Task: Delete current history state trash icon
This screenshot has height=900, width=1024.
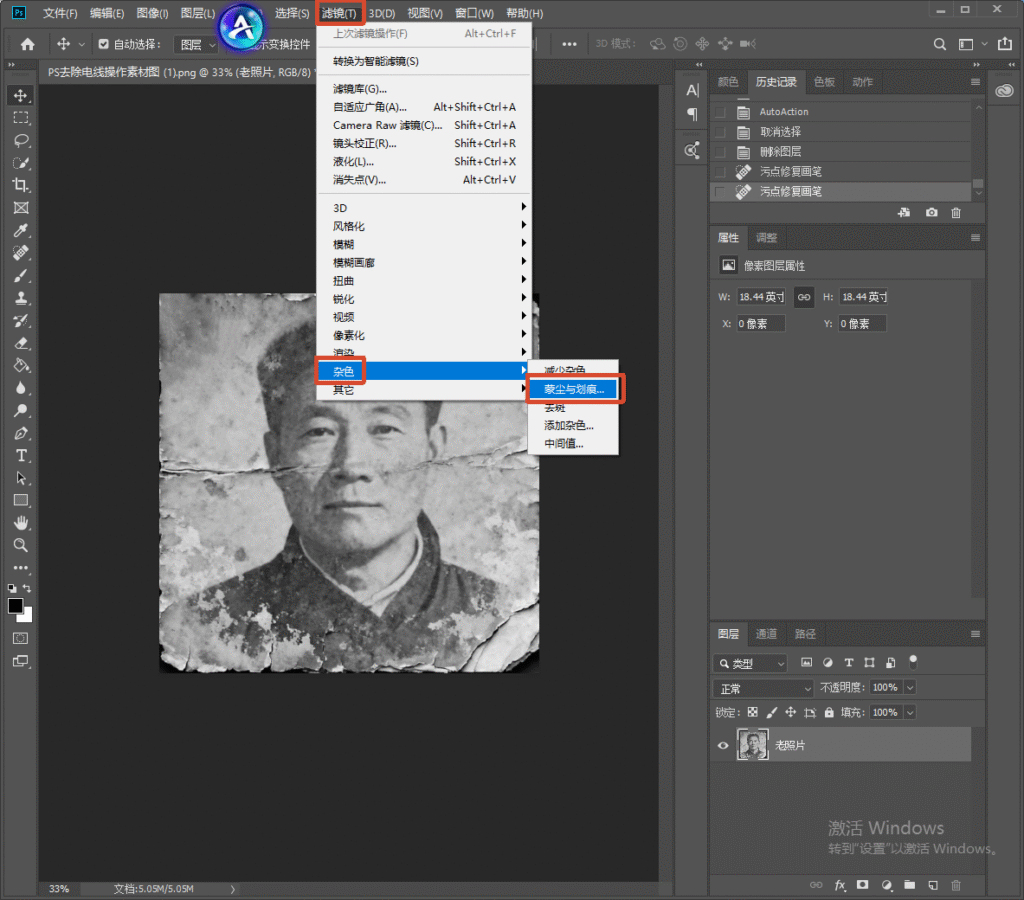Action: (x=956, y=213)
